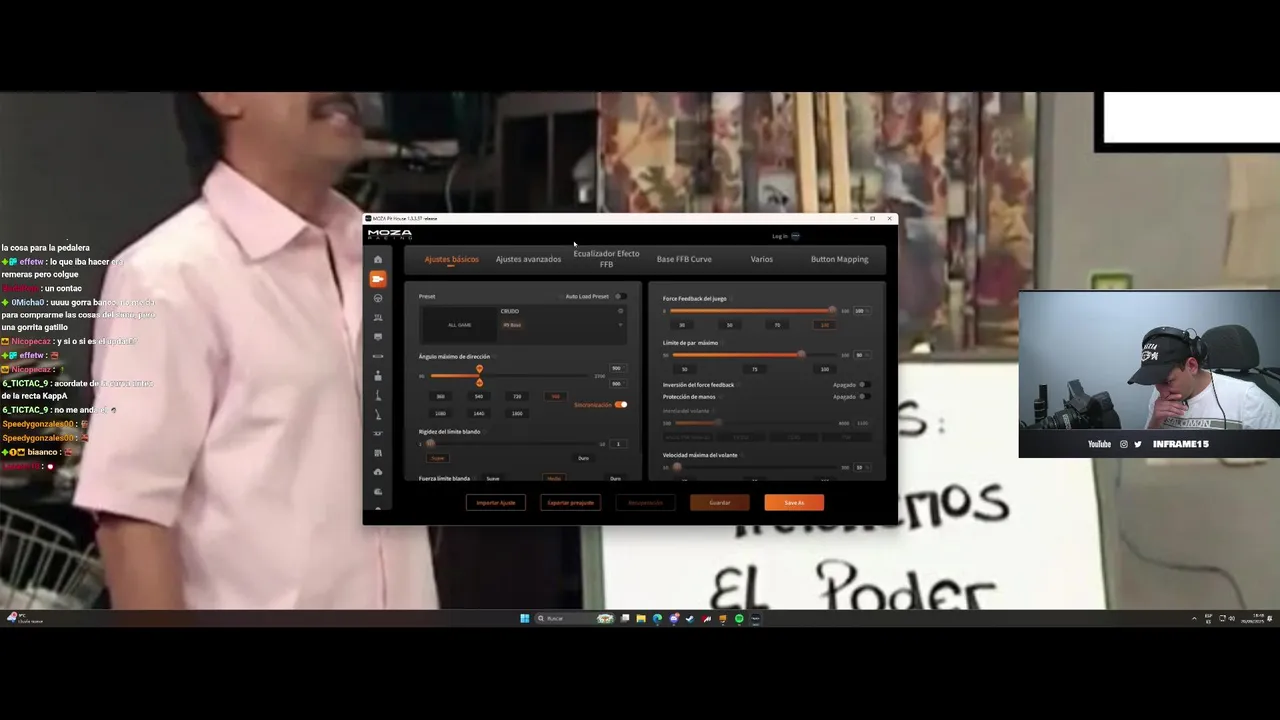This screenshot has height=720, width=1280.
Task: Click the Force Feedback del juego value field
Action: pyautogui.click(x=862, y=311)
